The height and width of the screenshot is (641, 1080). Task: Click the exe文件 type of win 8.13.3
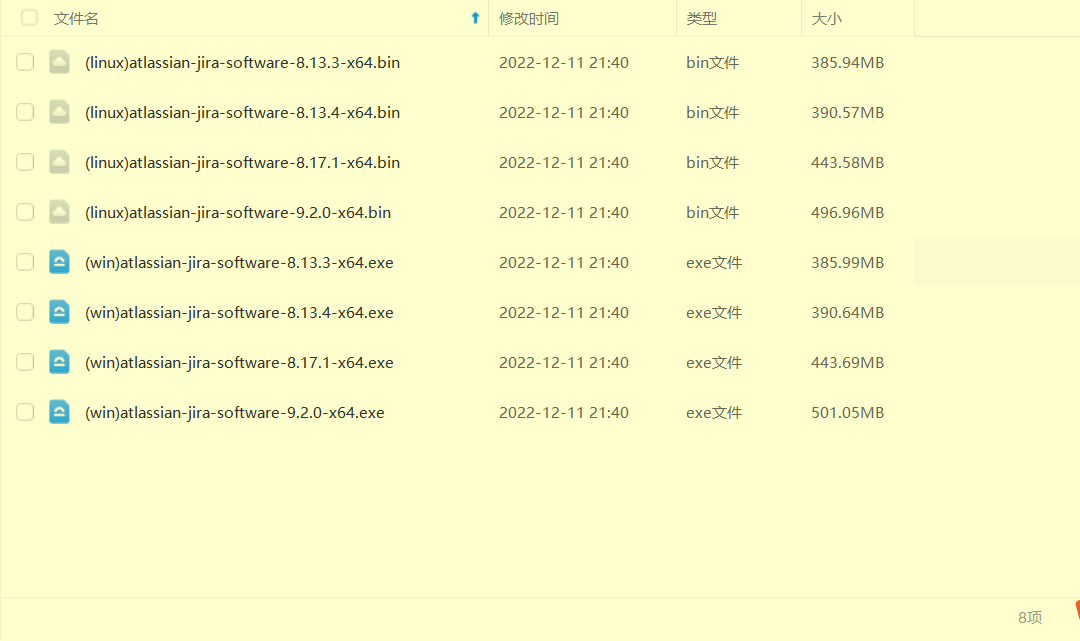pyautogui.click(x=714, y=263)
